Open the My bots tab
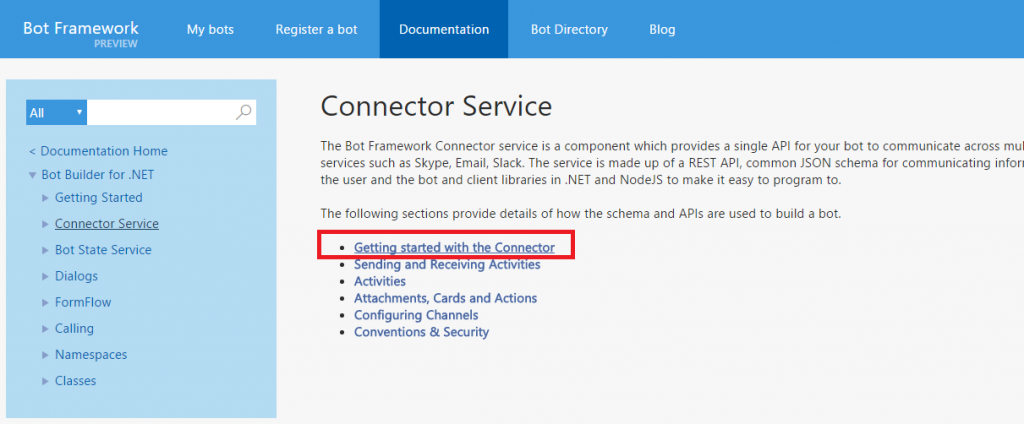This screenshot has width=1024, height=424. tap(210, 29)
